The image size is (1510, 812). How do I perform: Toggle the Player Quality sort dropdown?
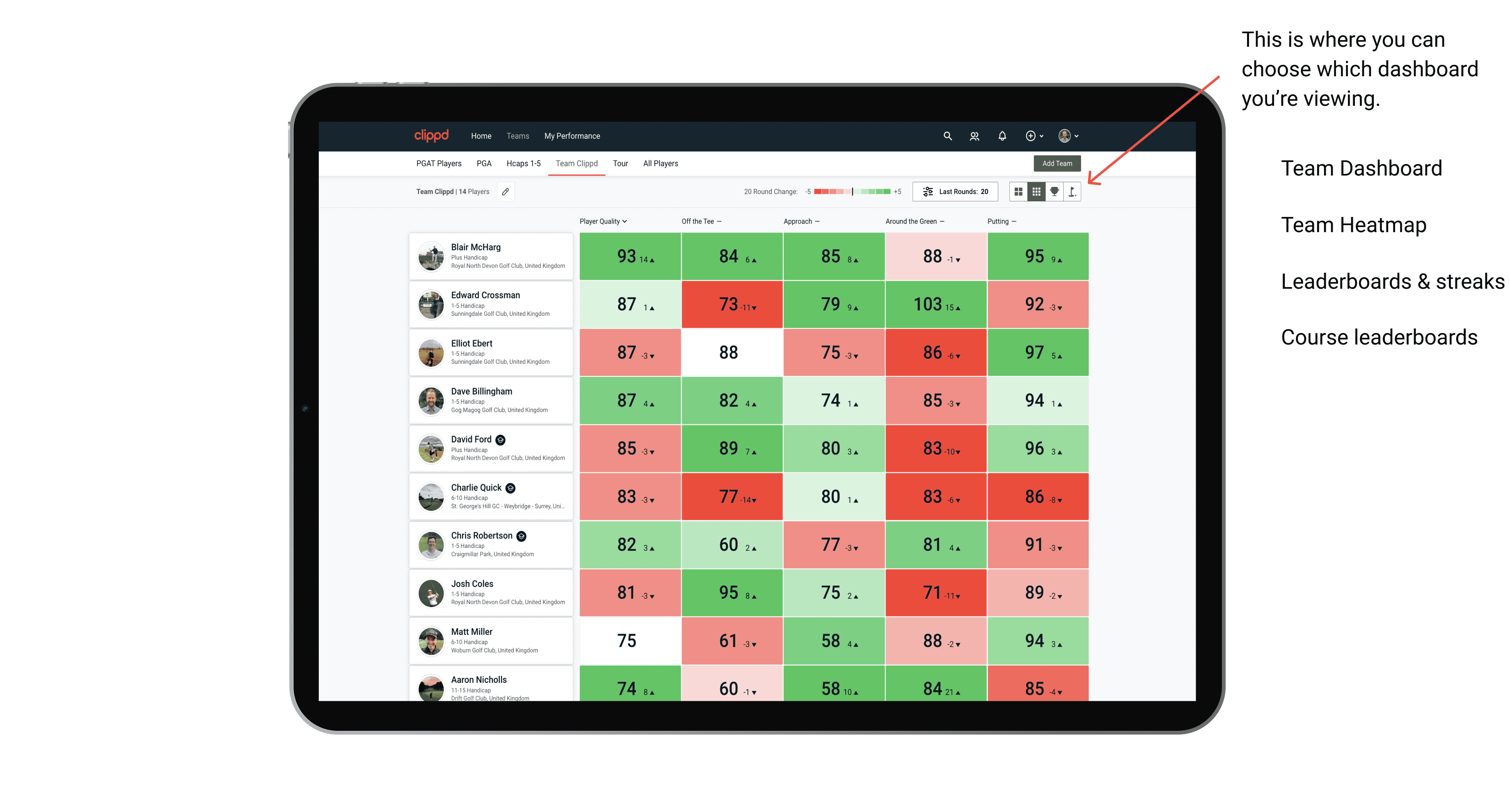tap(604, 221)
